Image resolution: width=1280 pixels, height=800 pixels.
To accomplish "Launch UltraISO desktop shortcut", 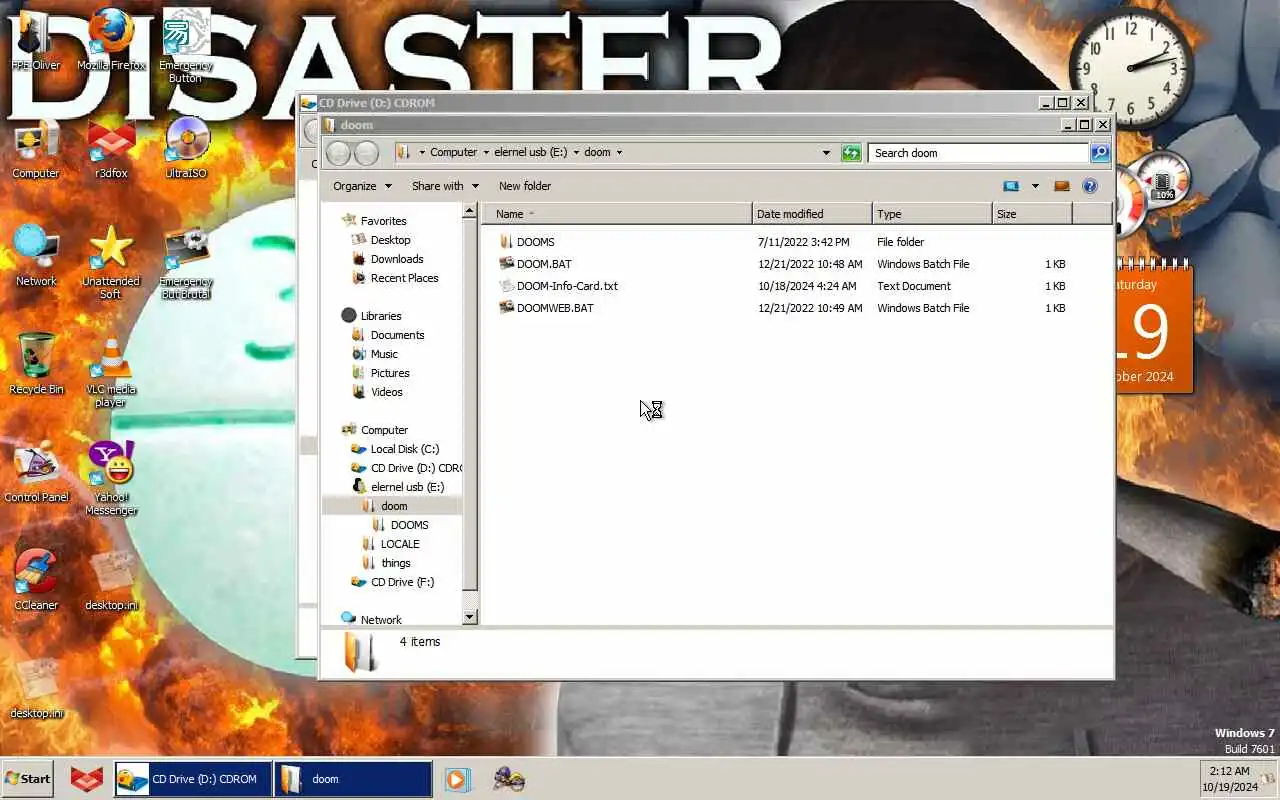I will [186, 148].
